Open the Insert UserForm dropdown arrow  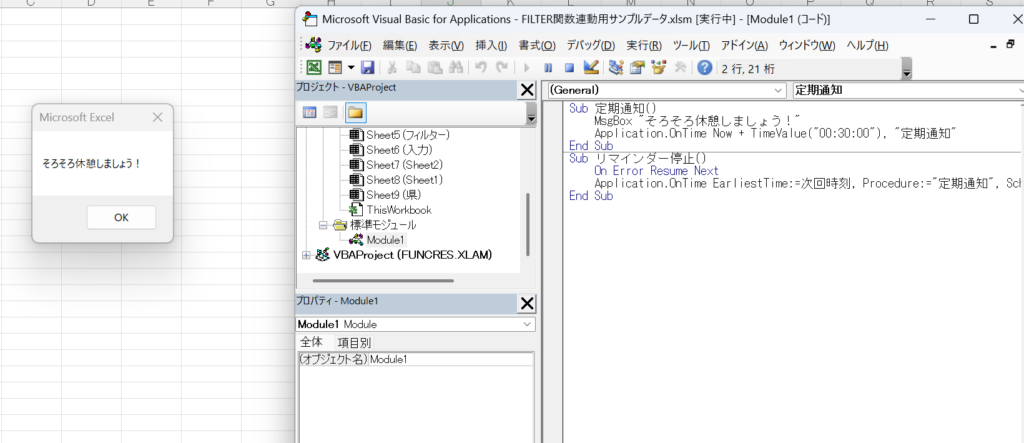(351, 67)
